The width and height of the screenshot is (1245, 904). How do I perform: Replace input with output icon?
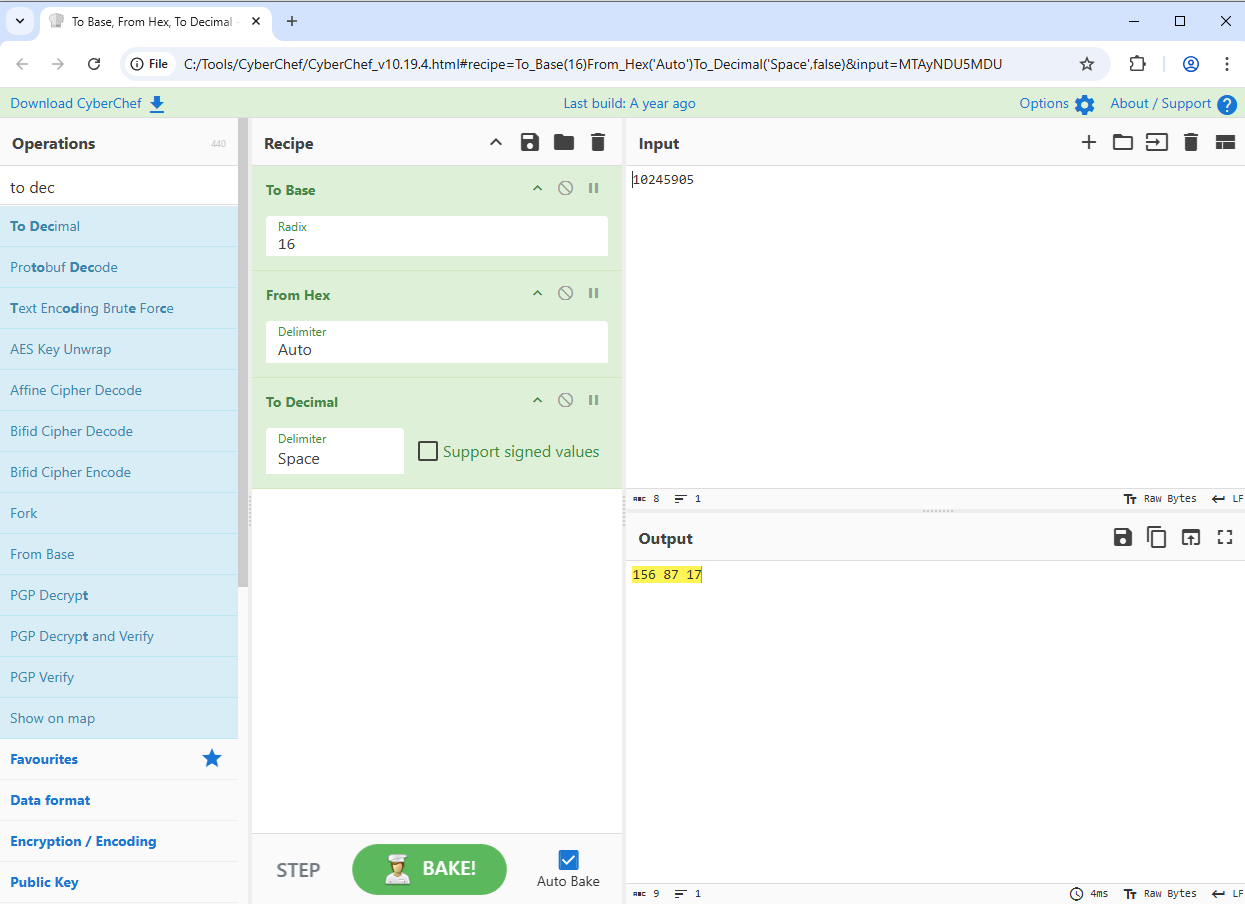(1190, 537)
